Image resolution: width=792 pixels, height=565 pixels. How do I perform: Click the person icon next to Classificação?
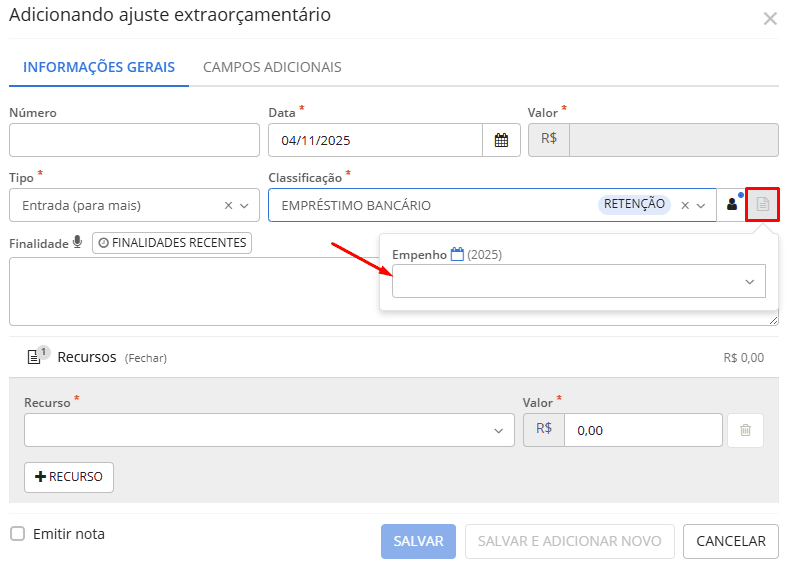[x=732, y=205]
